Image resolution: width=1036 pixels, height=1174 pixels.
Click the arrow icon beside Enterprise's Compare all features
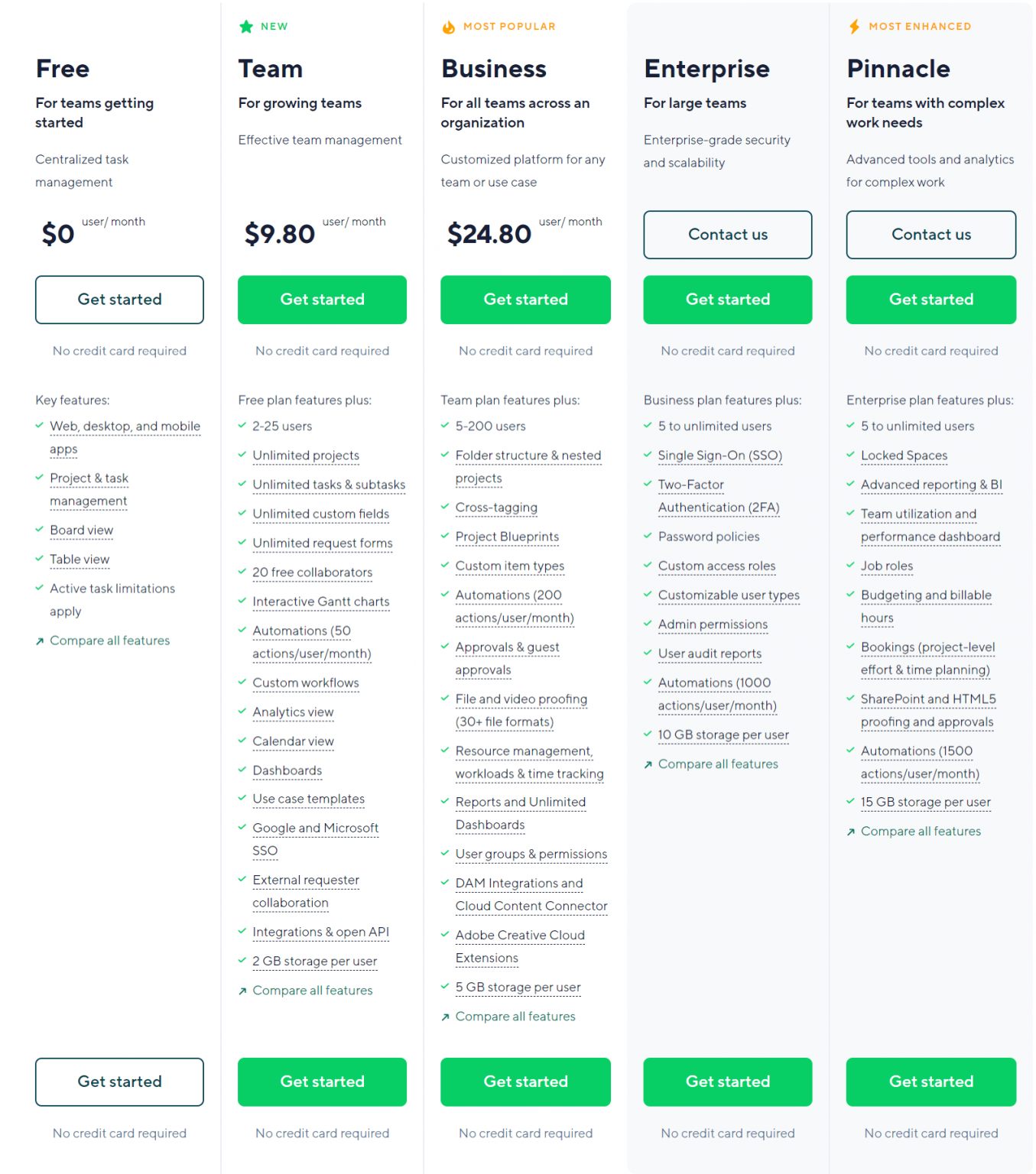click(648, 764)
